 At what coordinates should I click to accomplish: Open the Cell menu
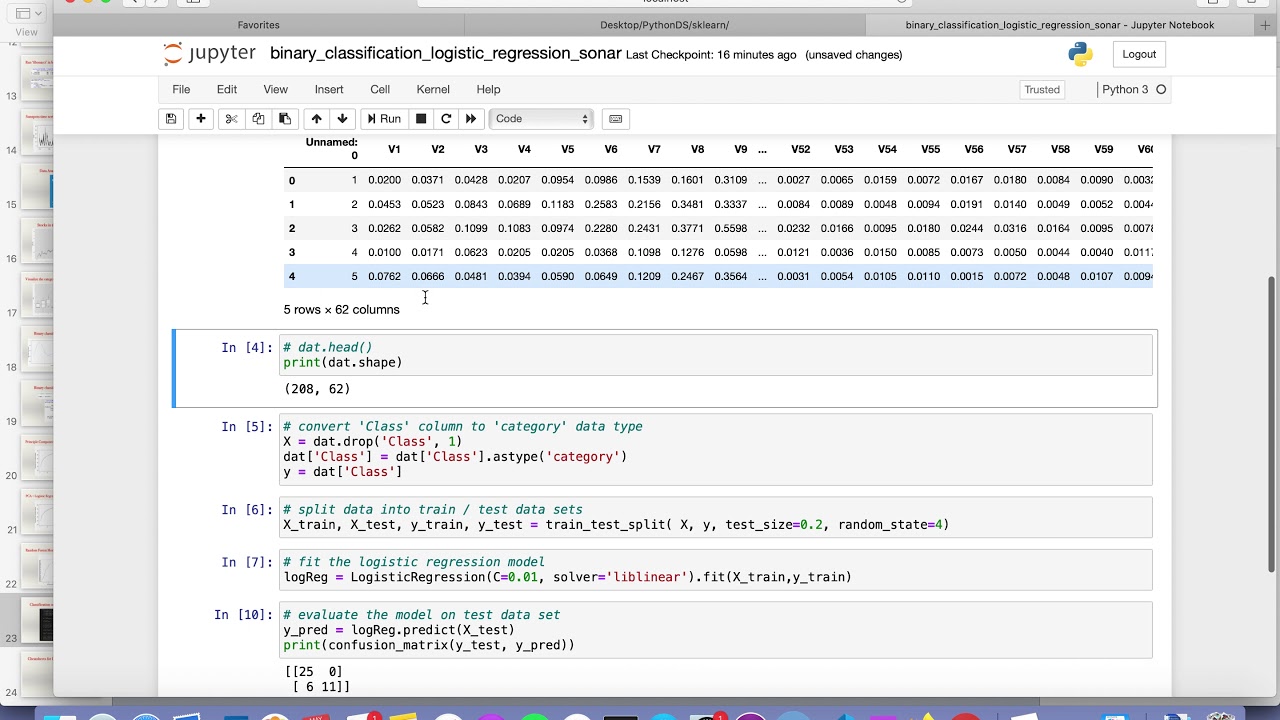tap(380, 89)
